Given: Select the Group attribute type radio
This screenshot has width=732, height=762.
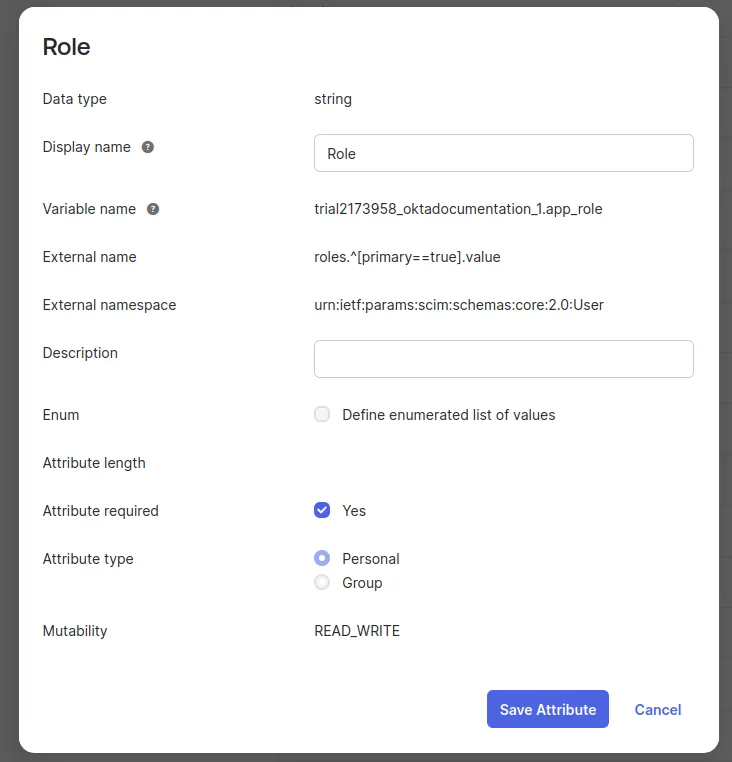Looking at the screenshot, I should point(322,582).
